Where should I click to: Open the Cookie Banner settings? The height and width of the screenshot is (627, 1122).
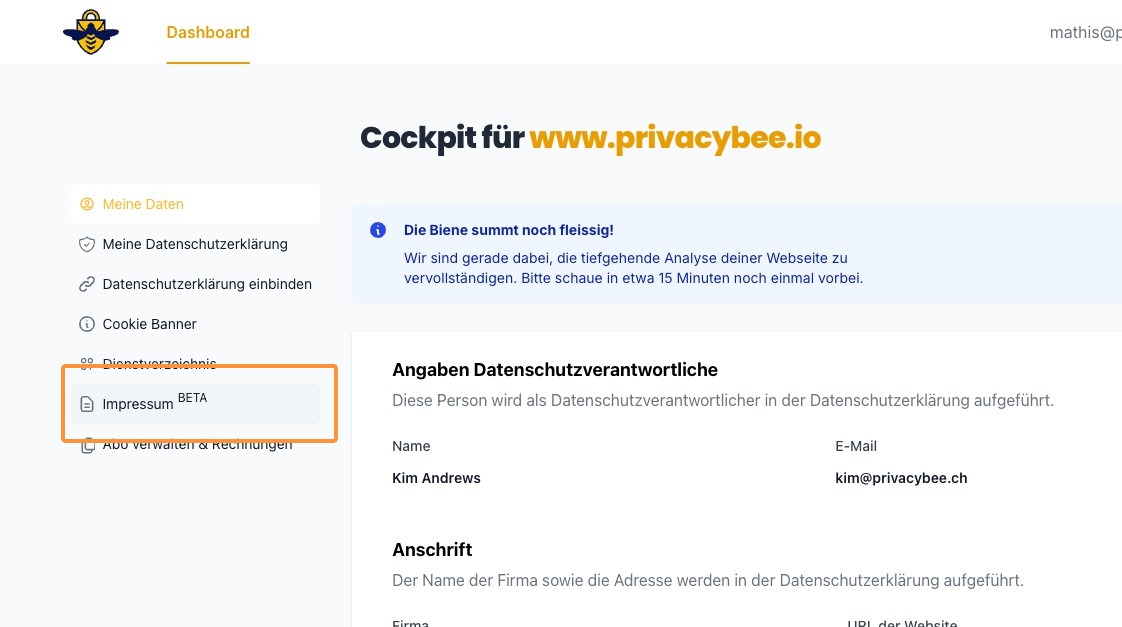149,324
